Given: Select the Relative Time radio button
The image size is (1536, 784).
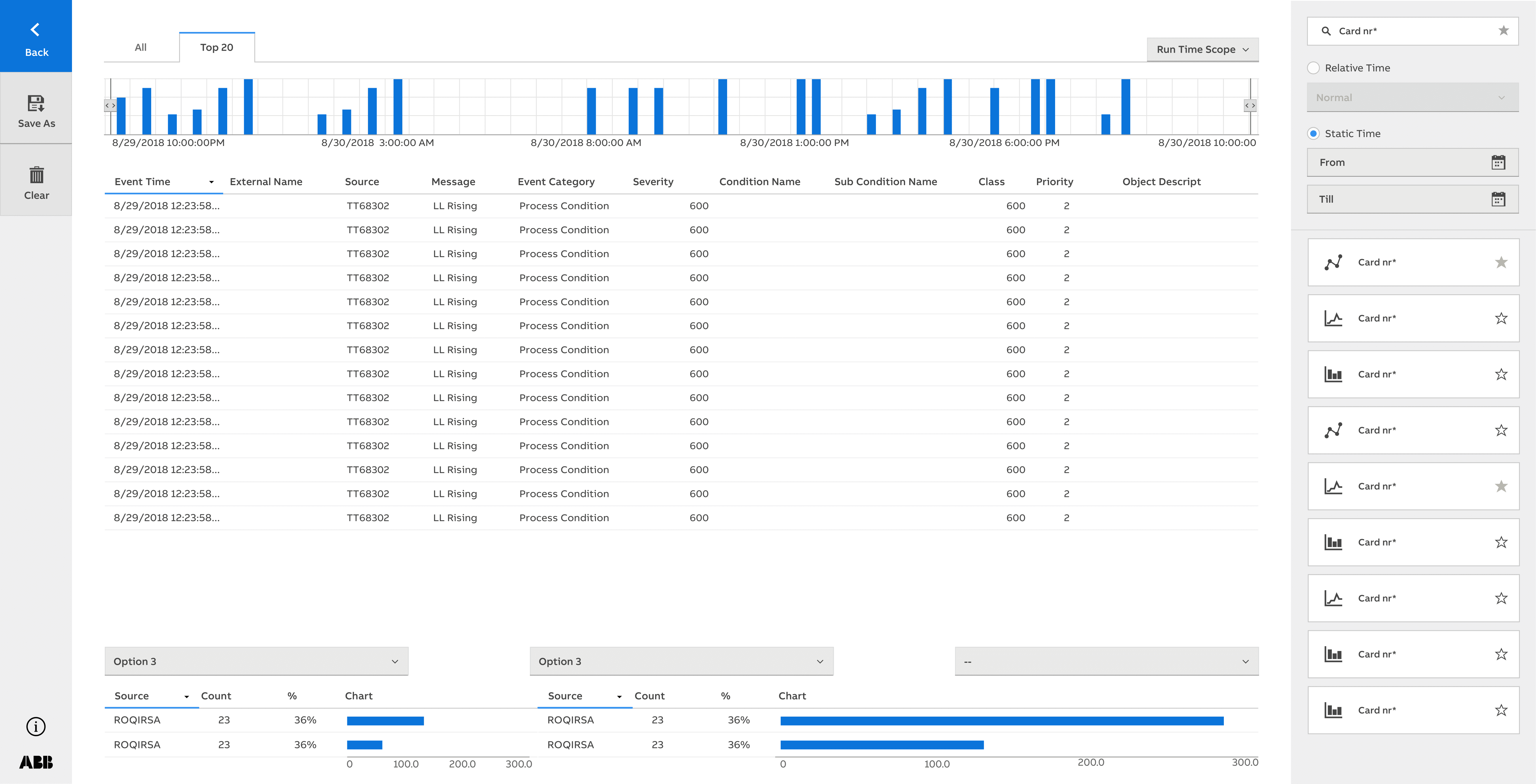Looking at the screenshot, I should pos(1313,68).
